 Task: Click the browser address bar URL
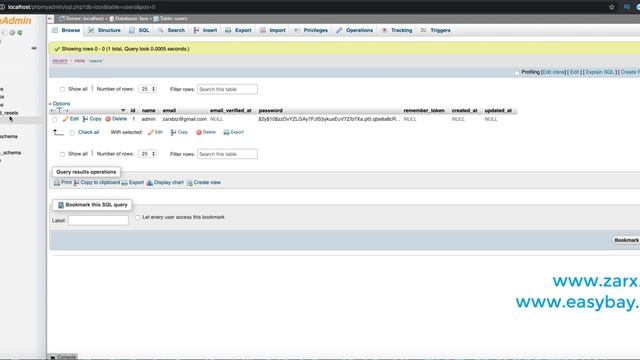coord(82,7)
